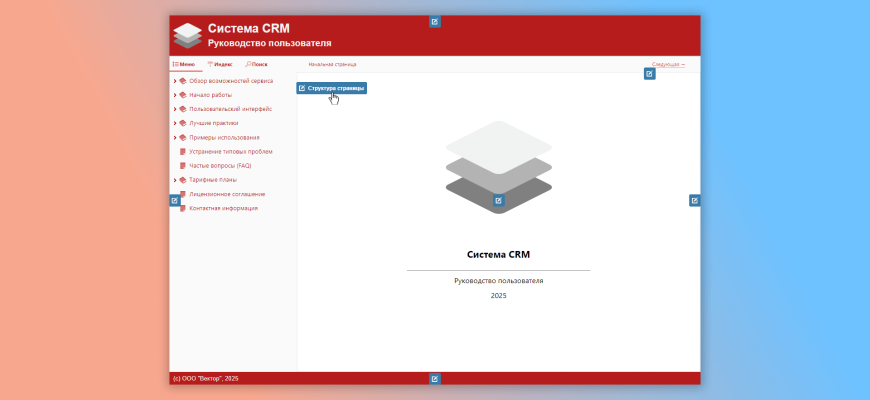Open the Поиск tab
870x400 pixels.
click(x=256, y=64)
